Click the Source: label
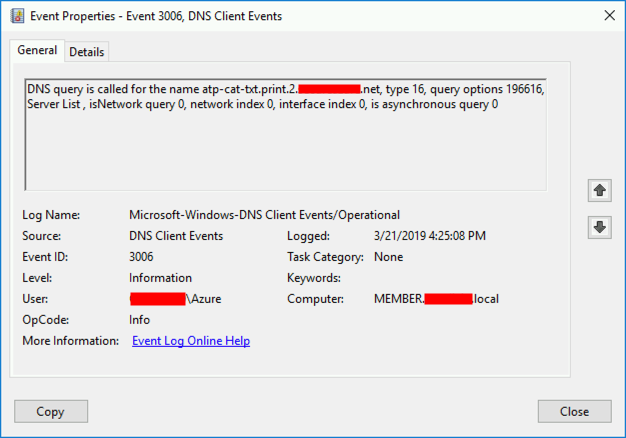The height and width of the screenshot is (438, 626). 42,236
